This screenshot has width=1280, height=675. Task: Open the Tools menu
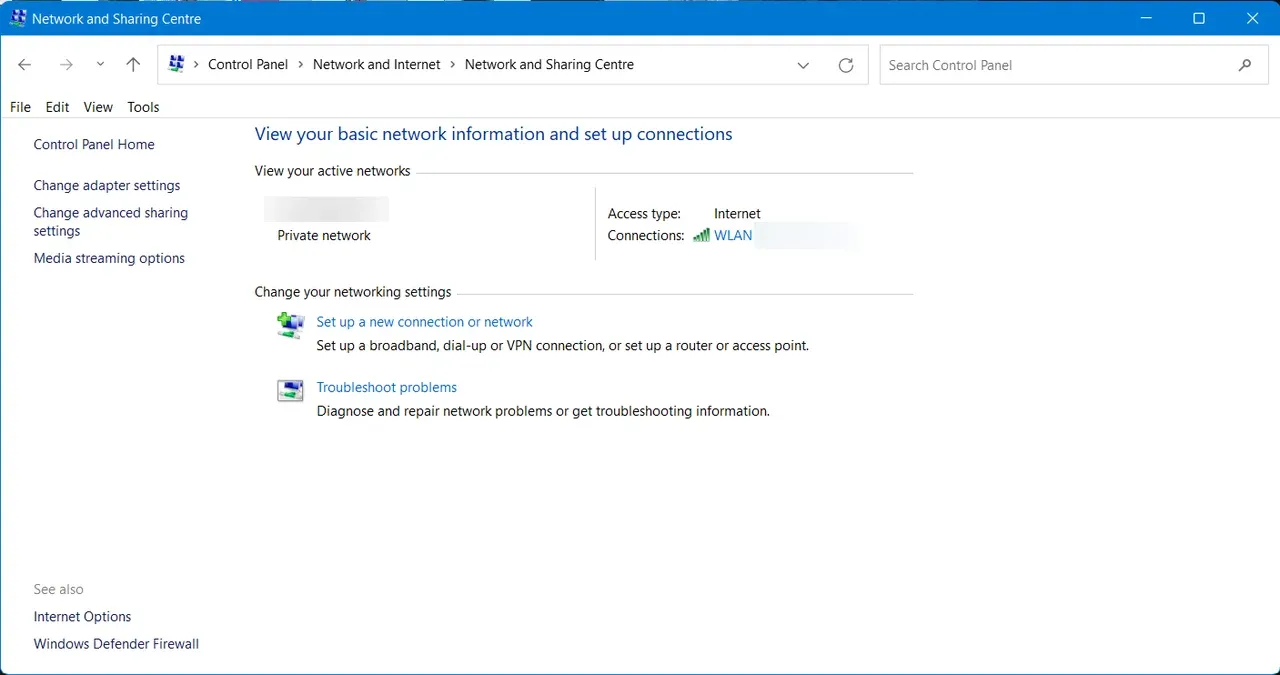pyautogui.click(x=143, y=107)
